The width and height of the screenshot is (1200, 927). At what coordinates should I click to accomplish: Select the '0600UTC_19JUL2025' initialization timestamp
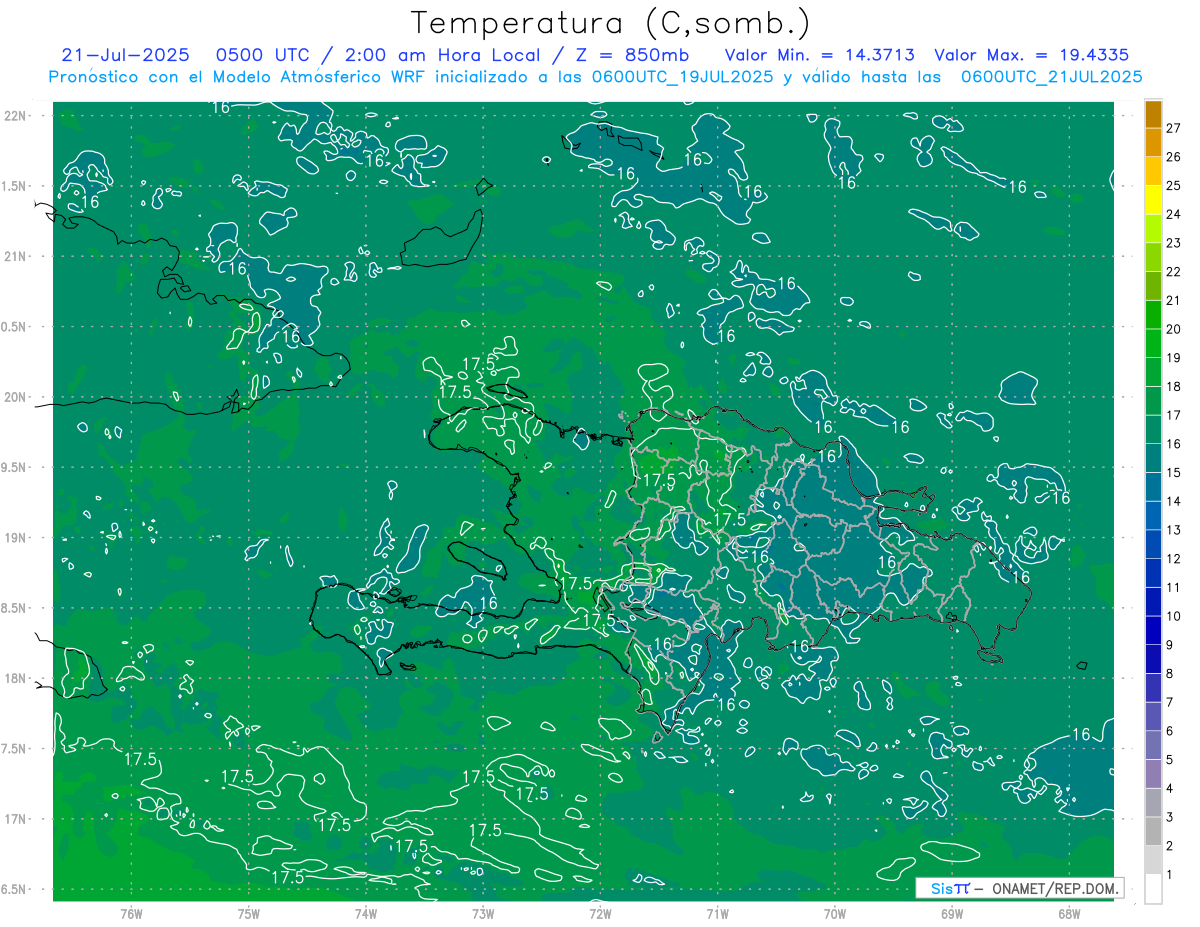(x=683, y=77)
